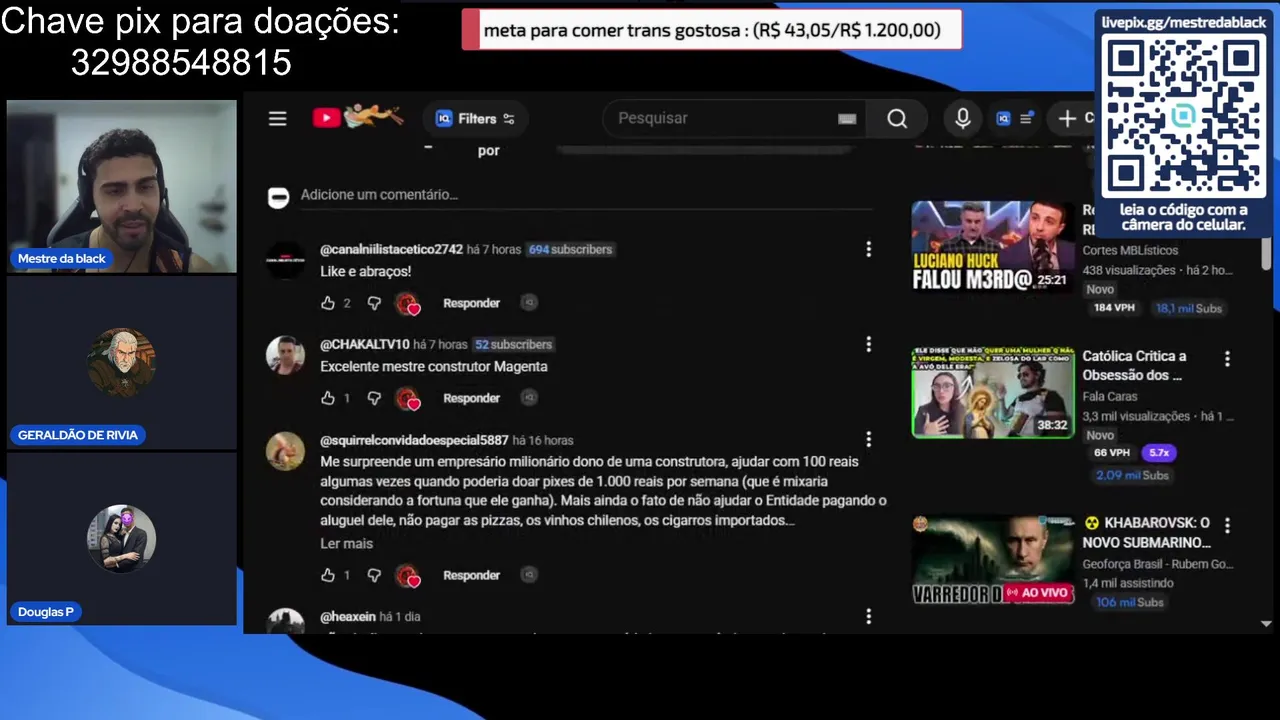Click creator heart on CHAKALTV10 comment
The width and height of the screenshot is (1280, 720).
click(x=407, y=398)
